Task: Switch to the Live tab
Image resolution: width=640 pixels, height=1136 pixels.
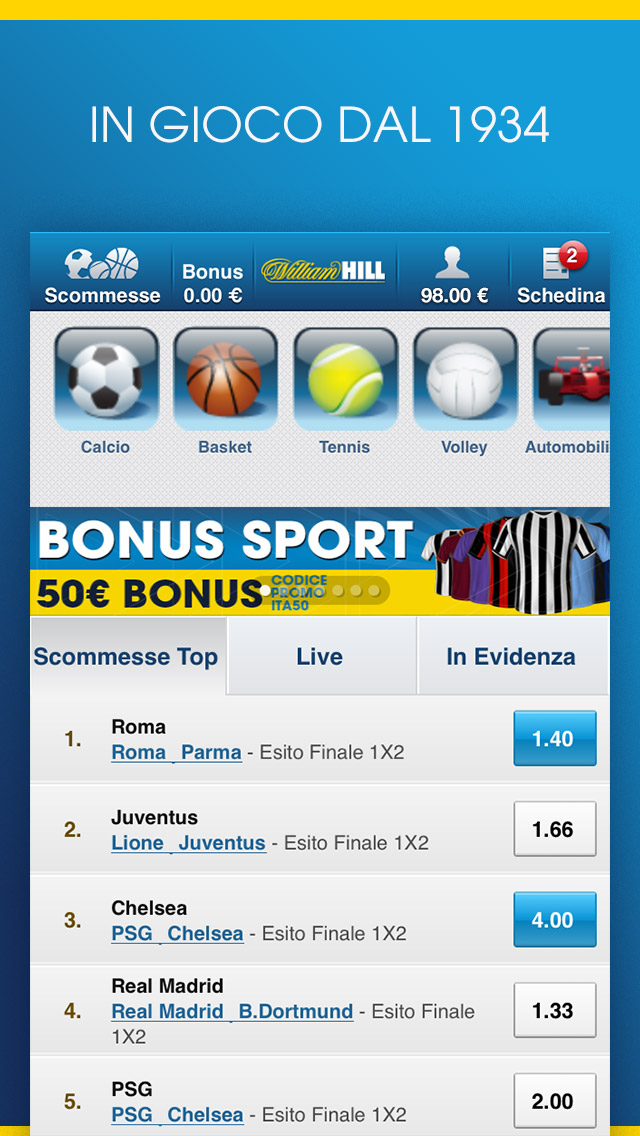Action: pos(322,656)
